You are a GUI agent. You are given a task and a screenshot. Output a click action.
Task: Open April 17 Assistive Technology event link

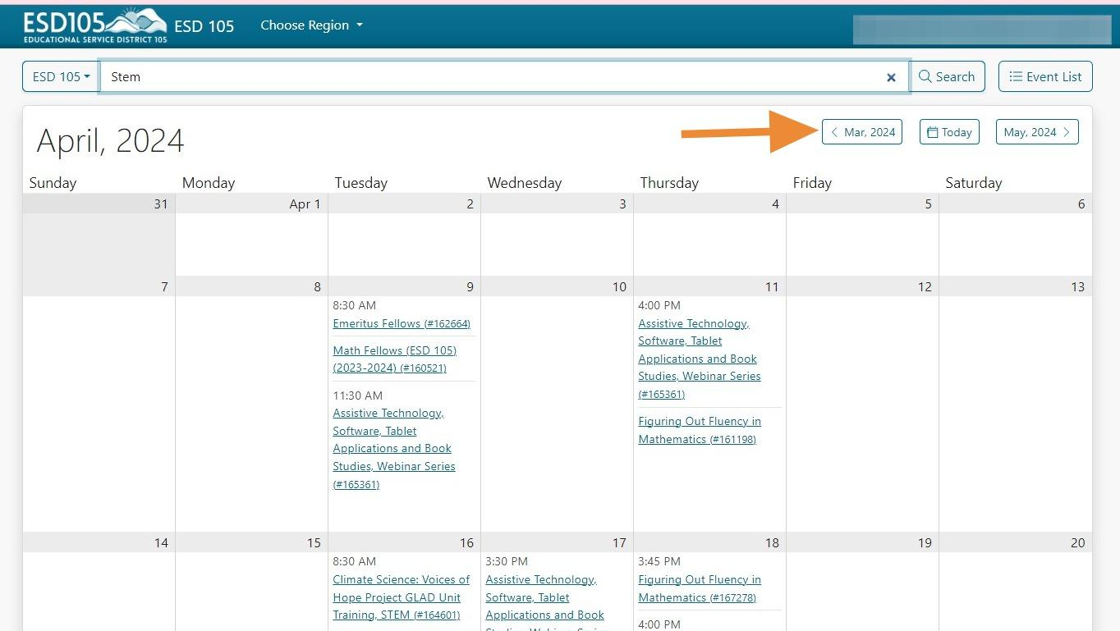coord(544,597)
